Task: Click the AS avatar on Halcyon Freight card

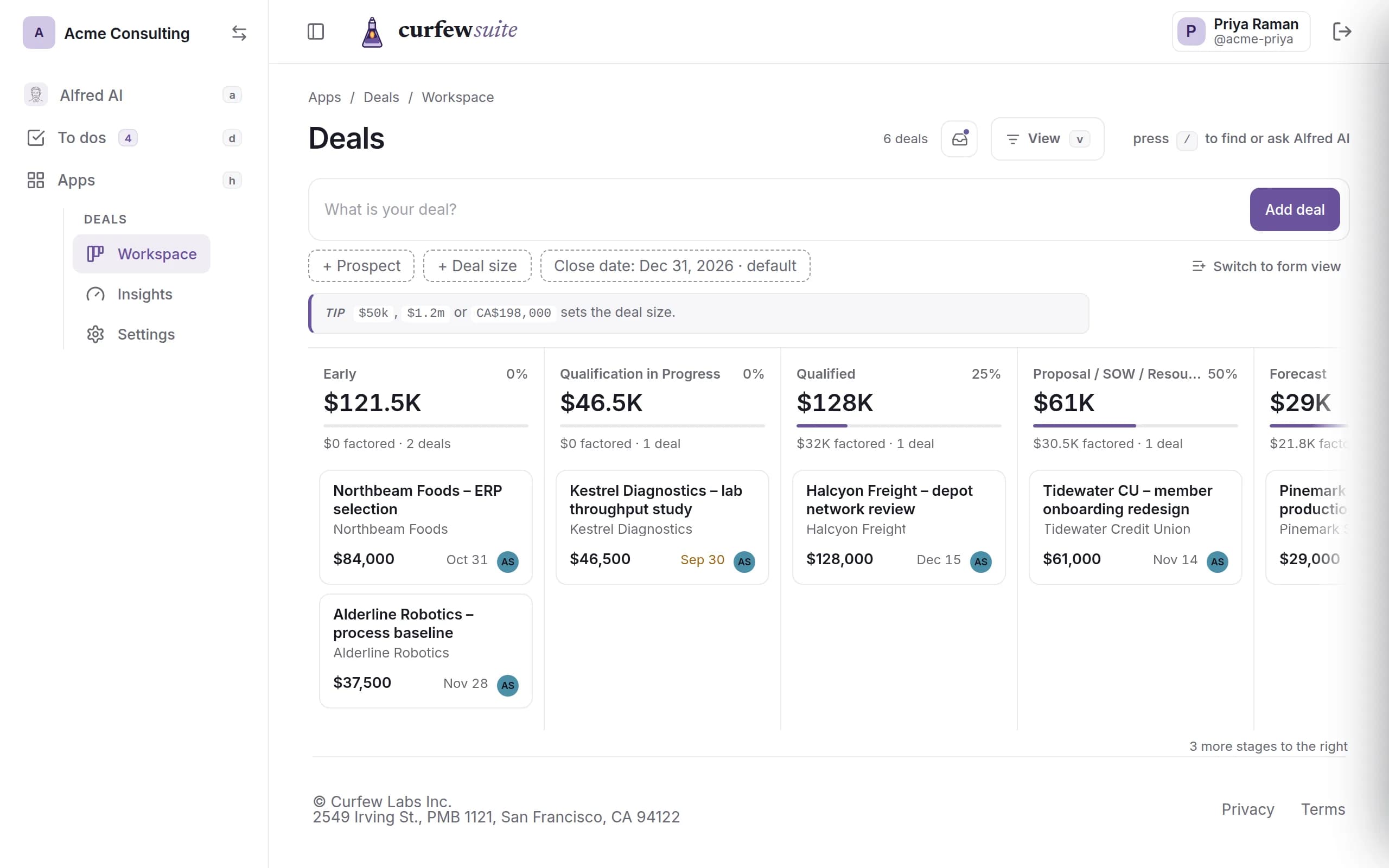Action: pos(980,561)
